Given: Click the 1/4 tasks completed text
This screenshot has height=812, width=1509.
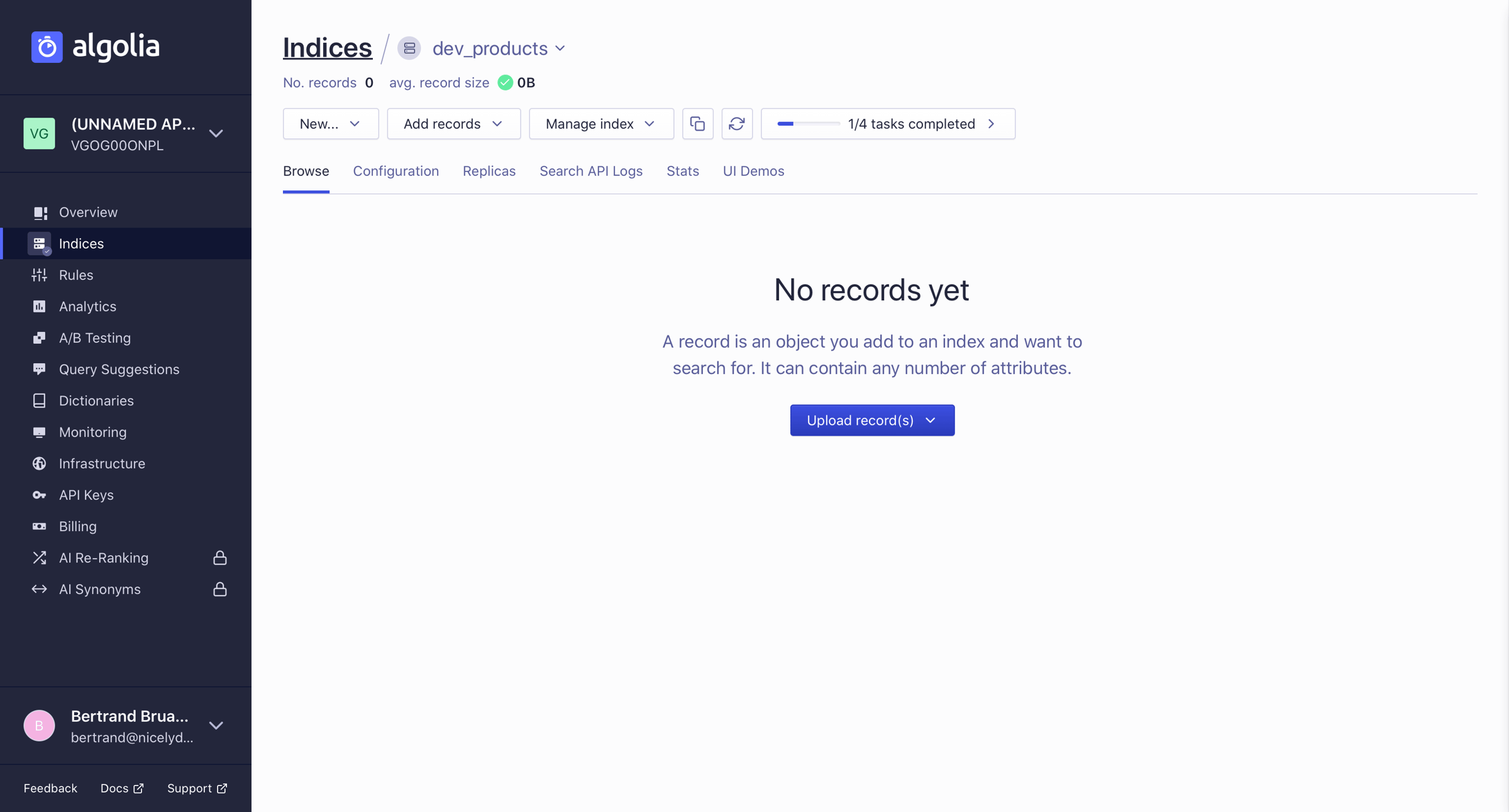Looking at the screenshot, I should tap(912, 124).
